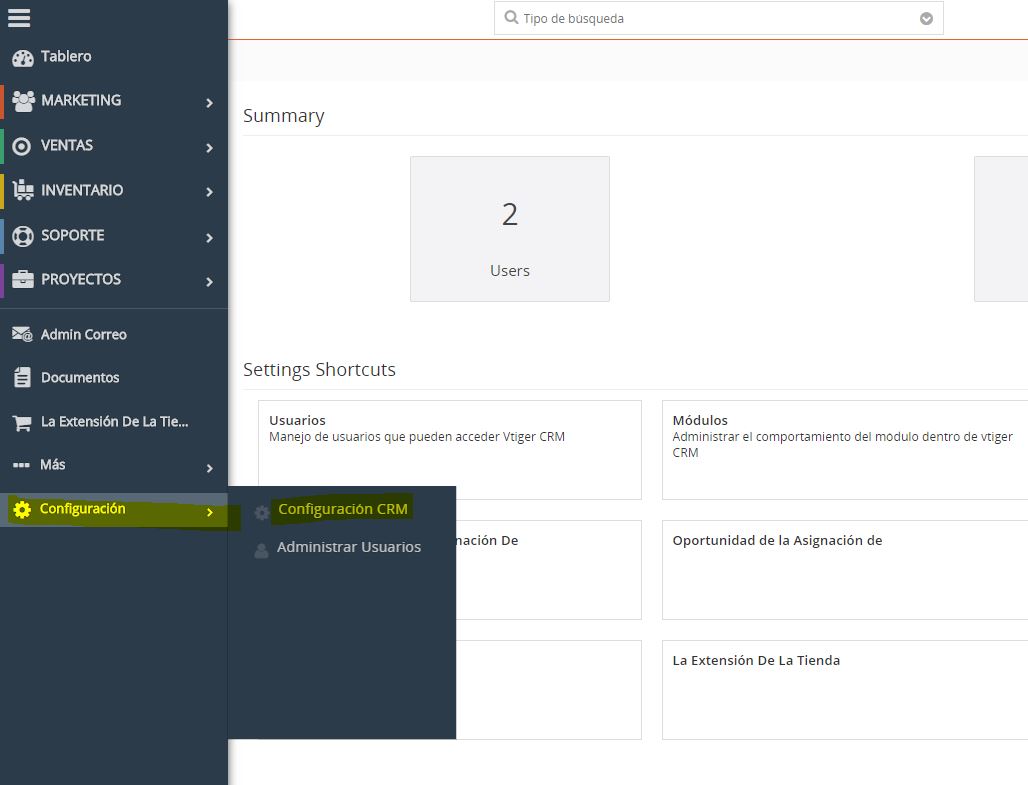Open the Usuarios settings shortcut
The image size is (1028, 785).
(x=450, y=450)
